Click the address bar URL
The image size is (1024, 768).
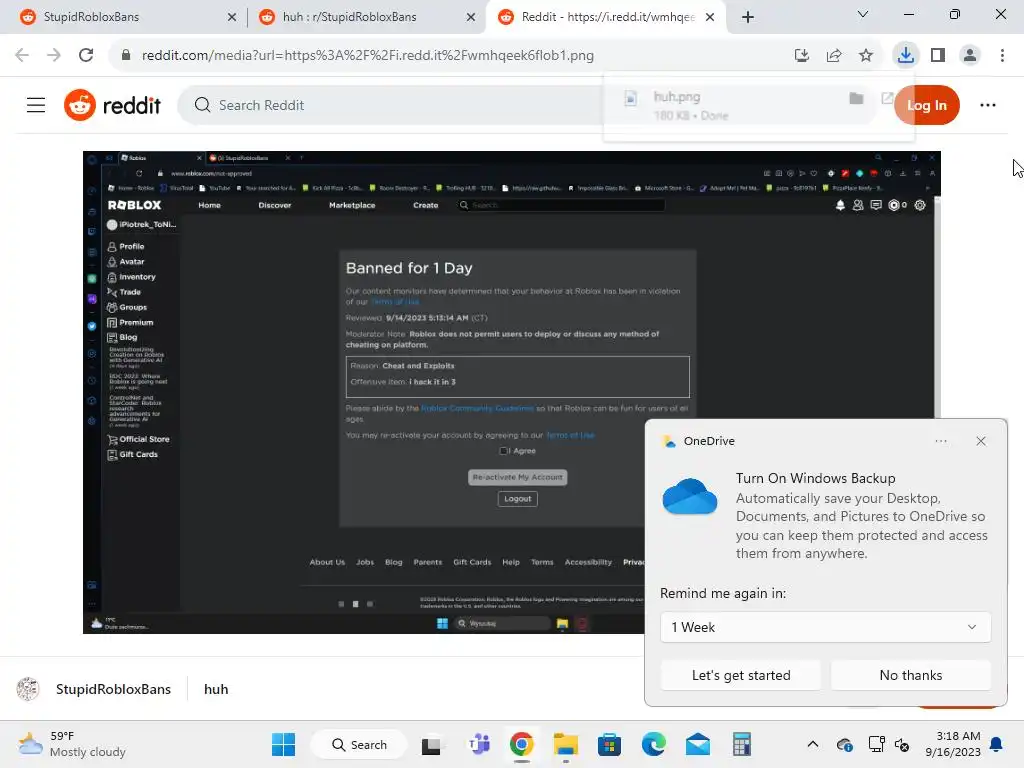[x=368, y=56]
